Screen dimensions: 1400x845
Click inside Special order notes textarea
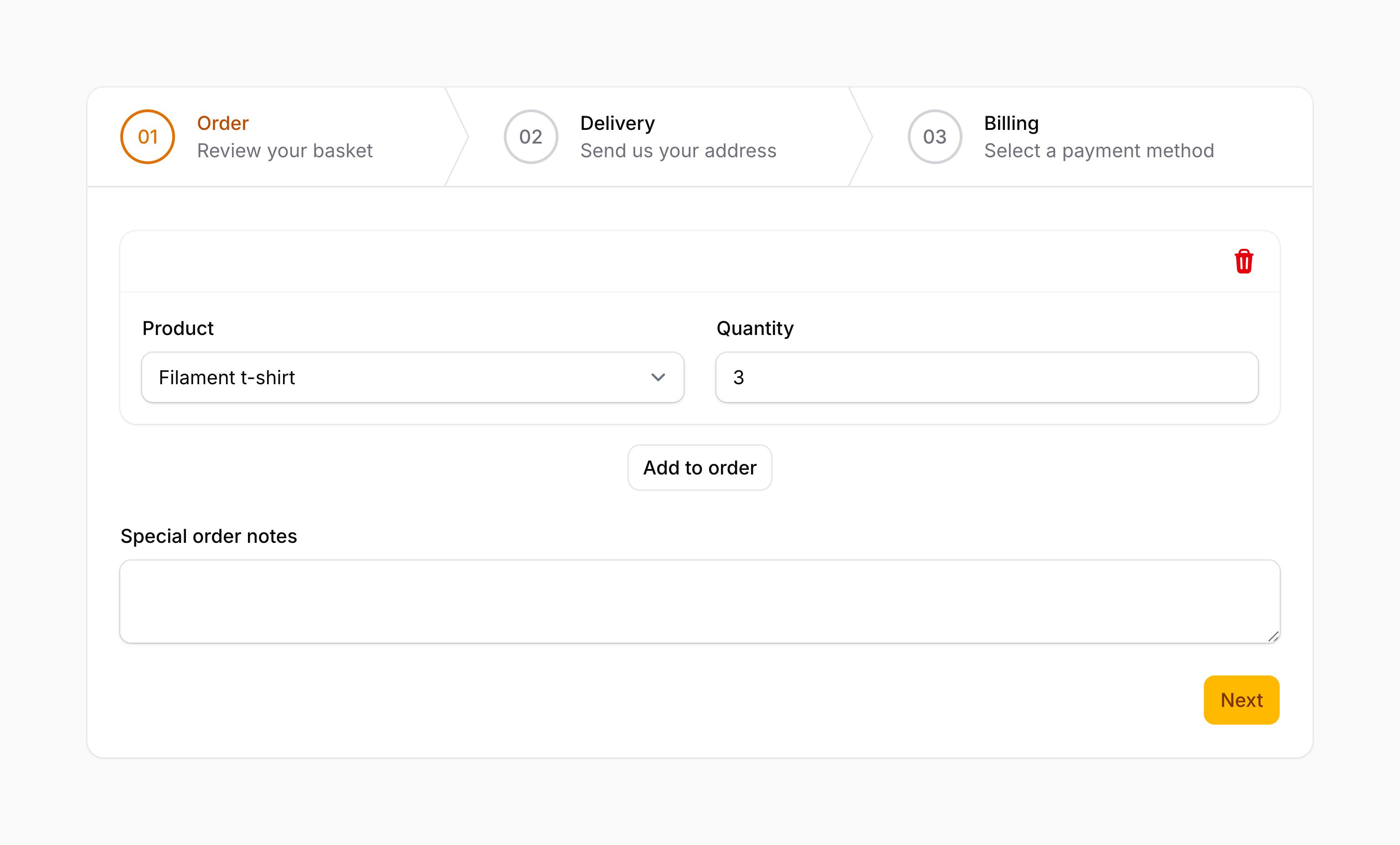click(699, 601)
